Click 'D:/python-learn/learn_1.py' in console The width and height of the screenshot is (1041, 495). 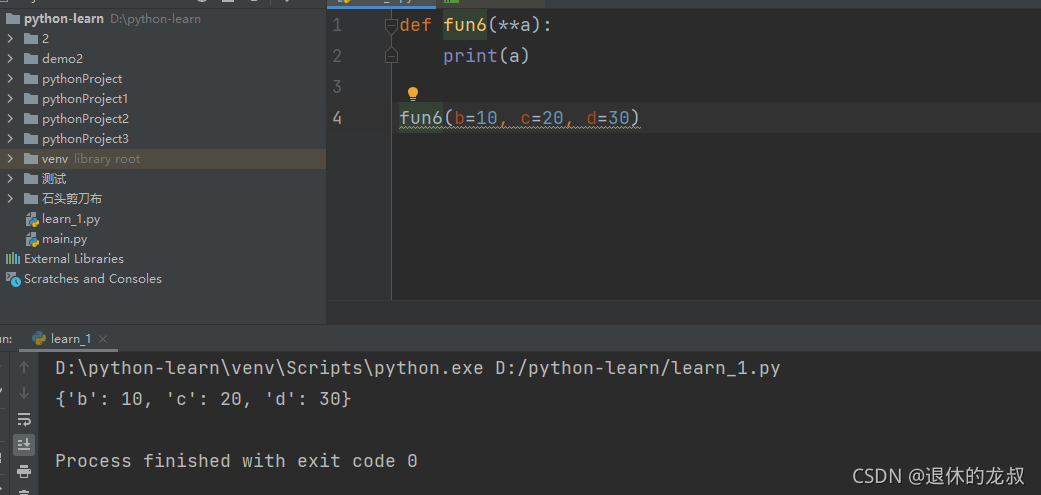point(638,368)
